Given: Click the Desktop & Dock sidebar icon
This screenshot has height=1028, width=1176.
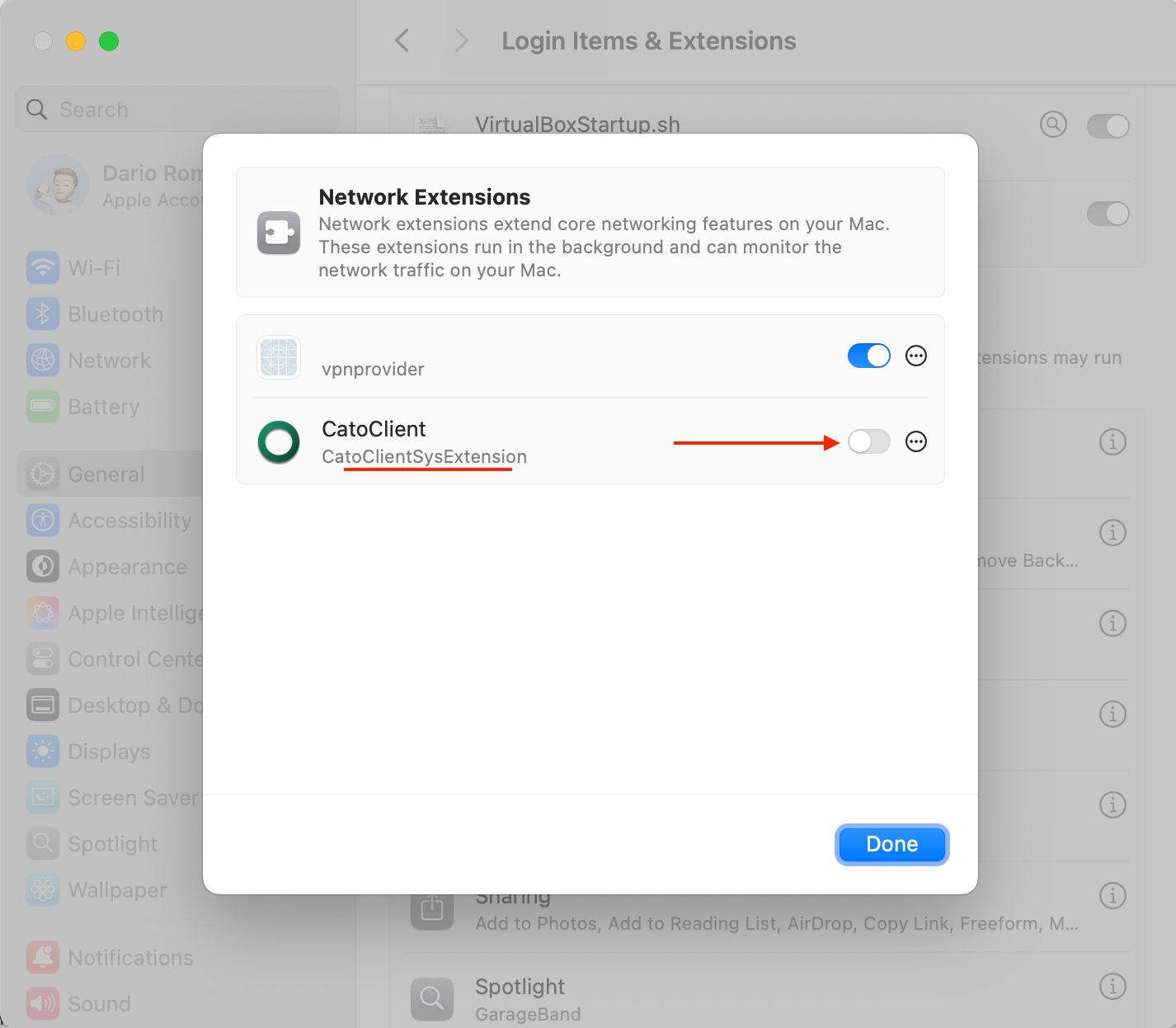Looking at the screenshot, I should click(x=43, y=705).
